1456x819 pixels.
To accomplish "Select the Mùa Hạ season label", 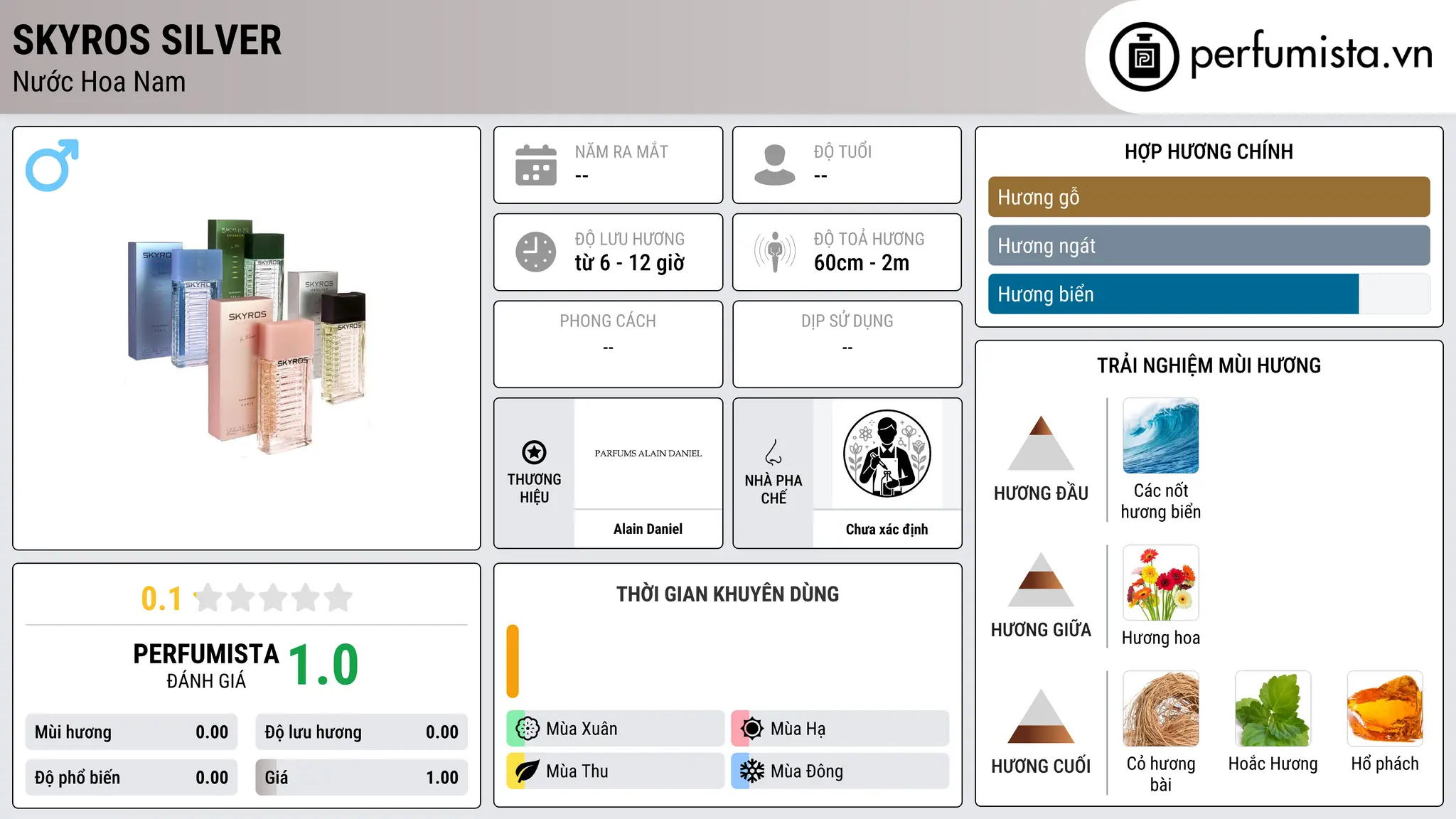I will pyautogui.click(x=798, y=729).
